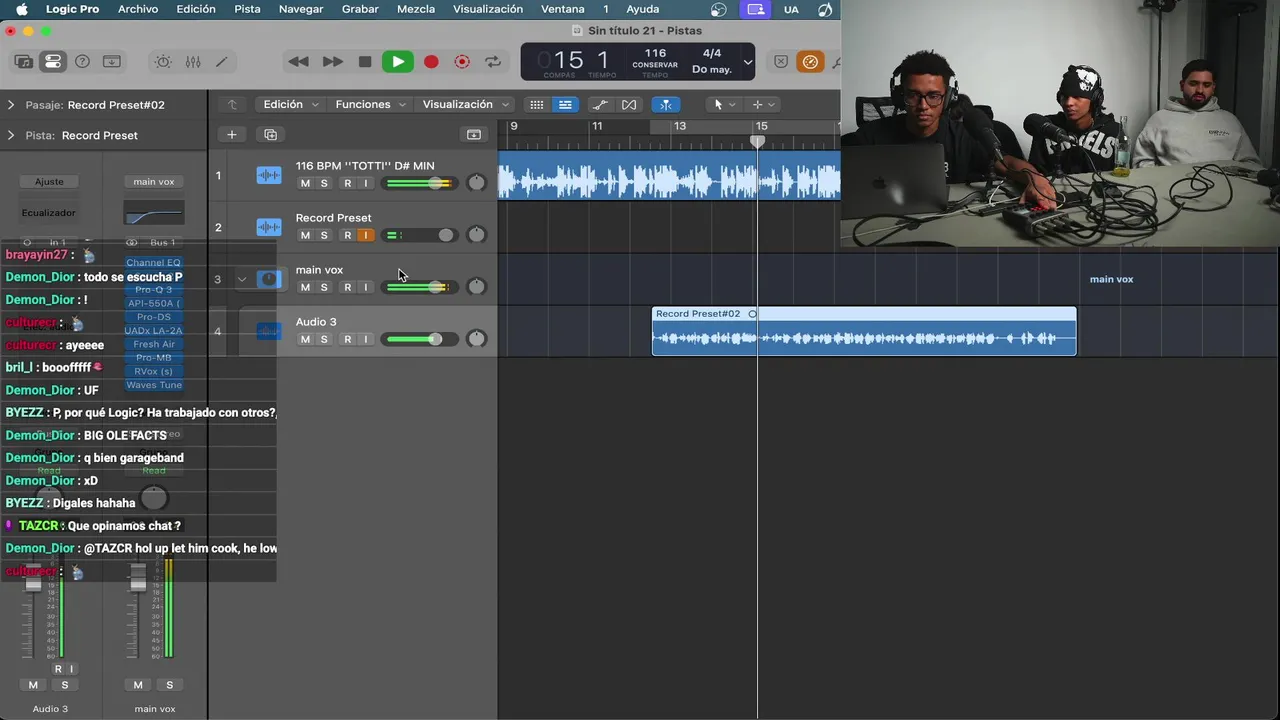
Task: Click volume slider on Record Preset track
Action: [420, 235]
